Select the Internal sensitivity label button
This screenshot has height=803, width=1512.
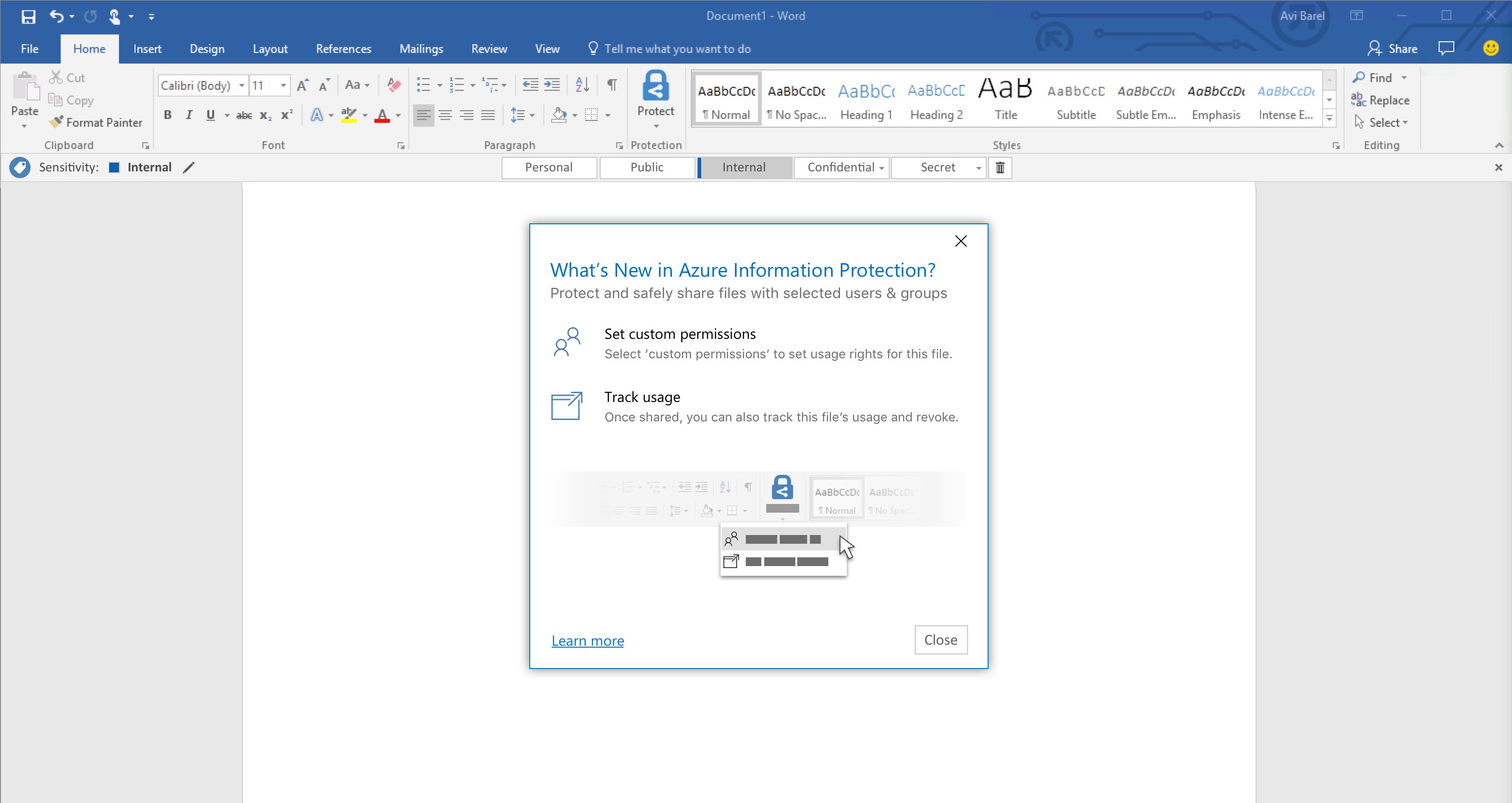744,168
